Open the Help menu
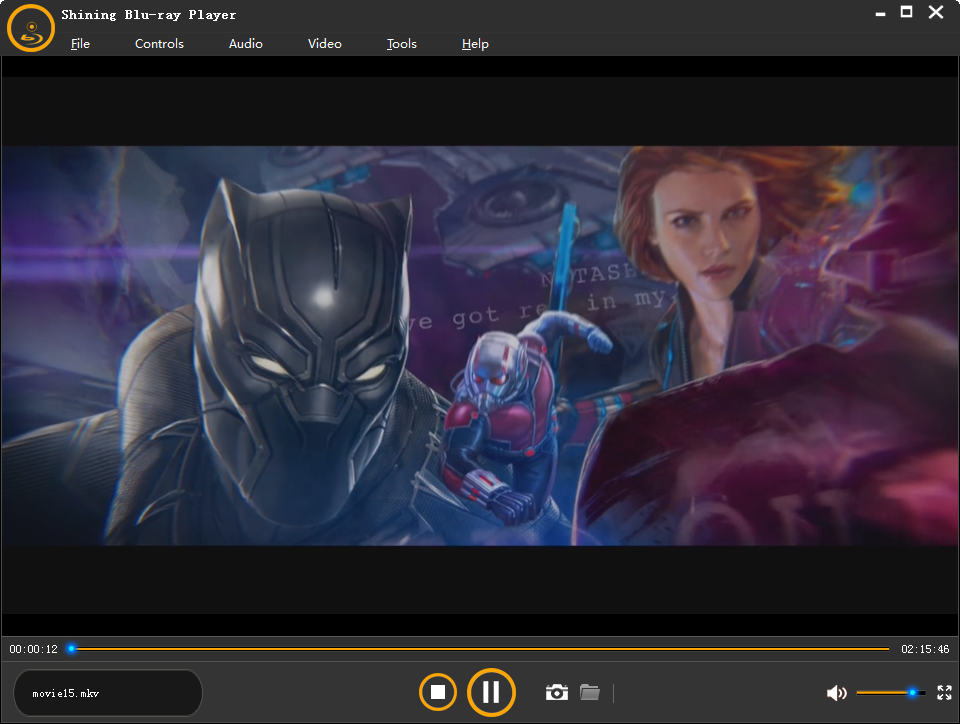Screen dimensions: 960x724 tap(475, 43)
